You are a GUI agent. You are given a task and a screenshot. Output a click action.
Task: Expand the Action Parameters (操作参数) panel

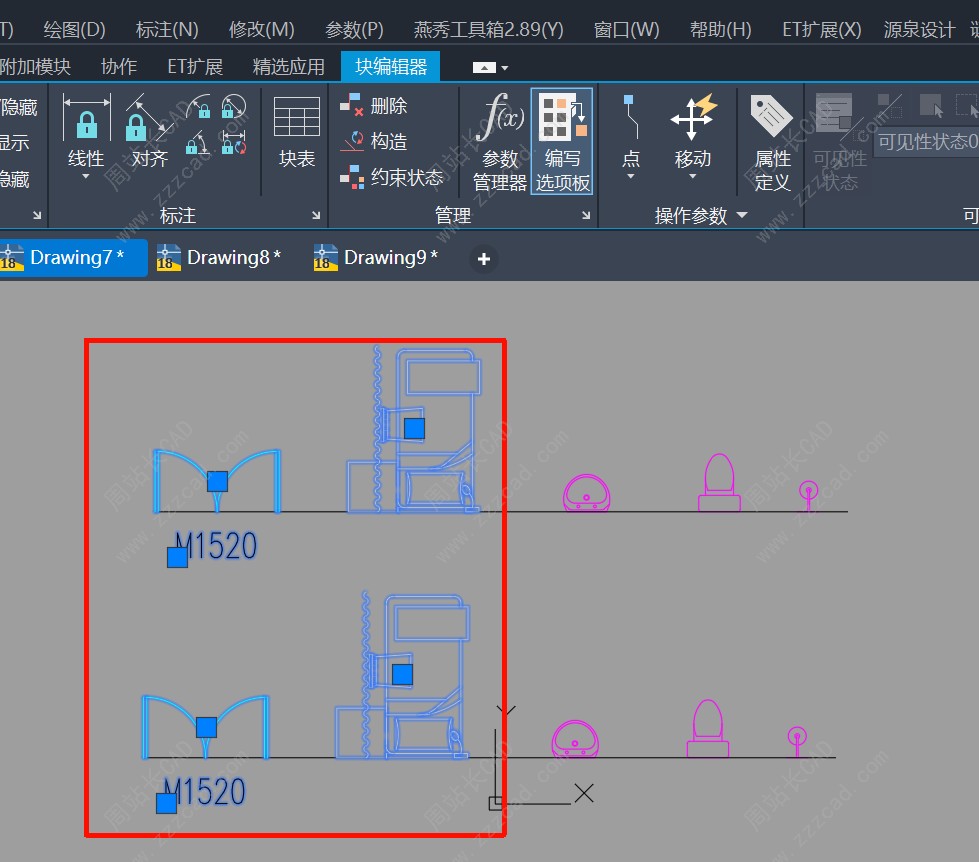click(x=741, y=215)
